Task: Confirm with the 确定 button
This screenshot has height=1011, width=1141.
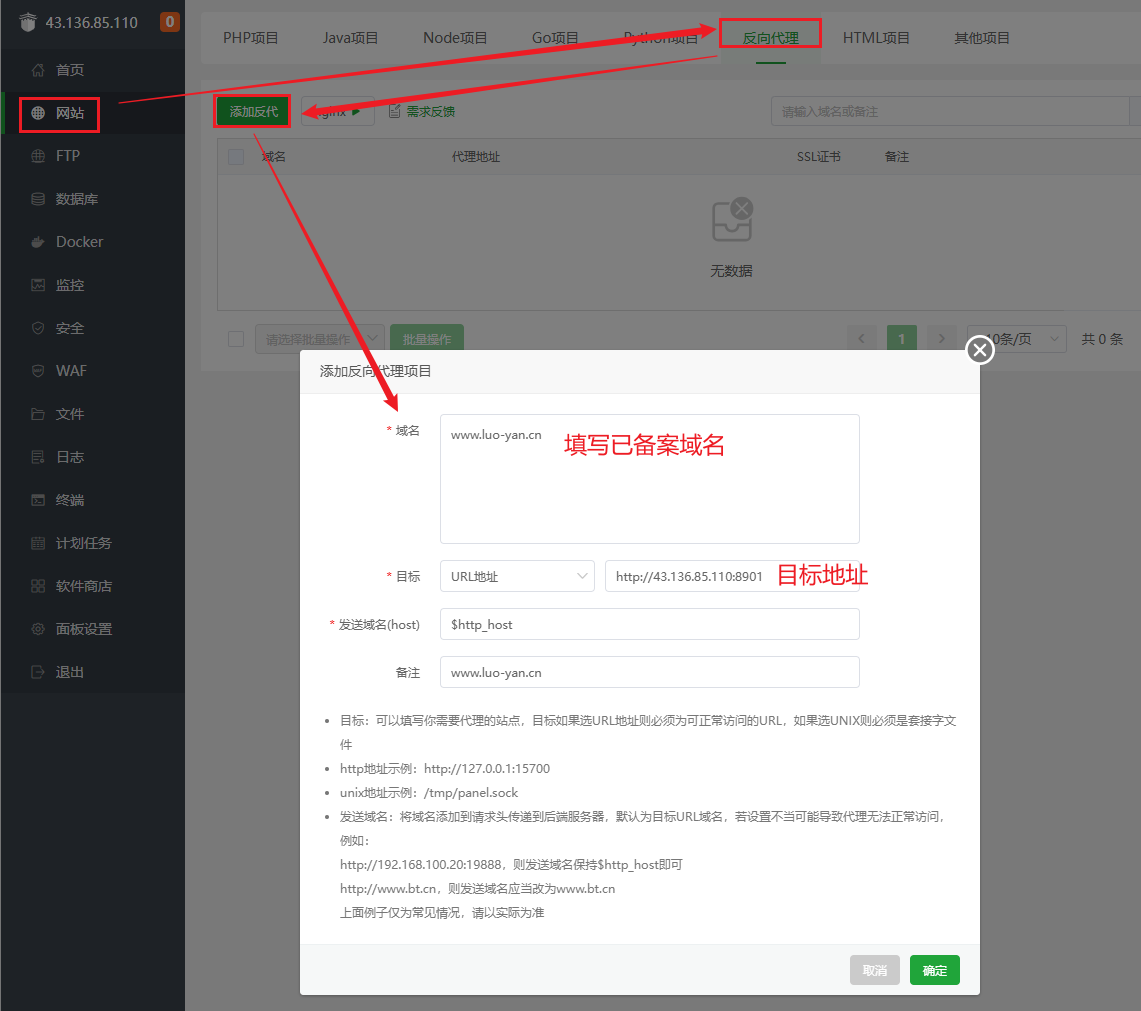Action: (x=934, y=970)
